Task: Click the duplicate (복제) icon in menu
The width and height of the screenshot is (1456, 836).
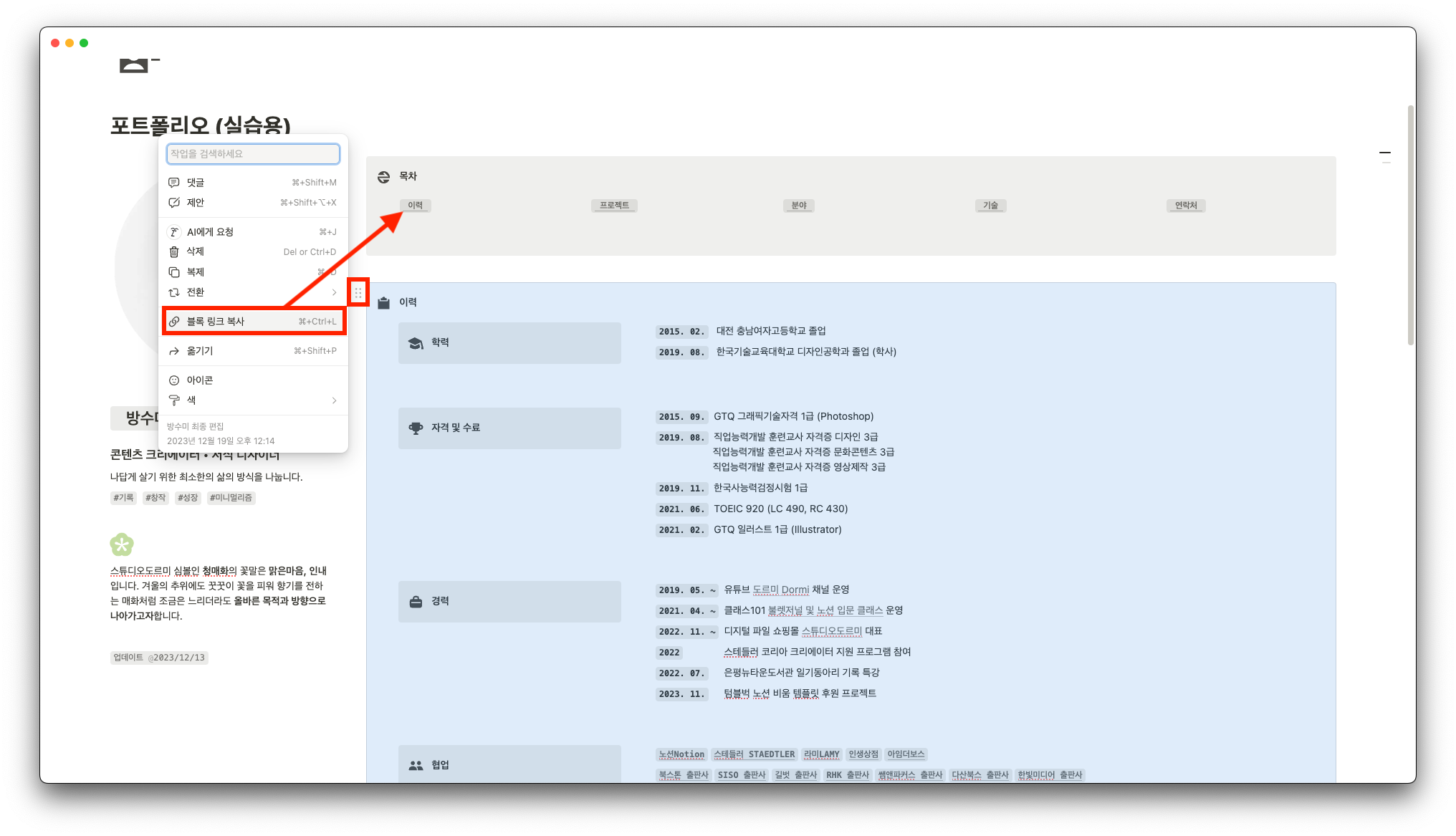Action: point(174,272)
